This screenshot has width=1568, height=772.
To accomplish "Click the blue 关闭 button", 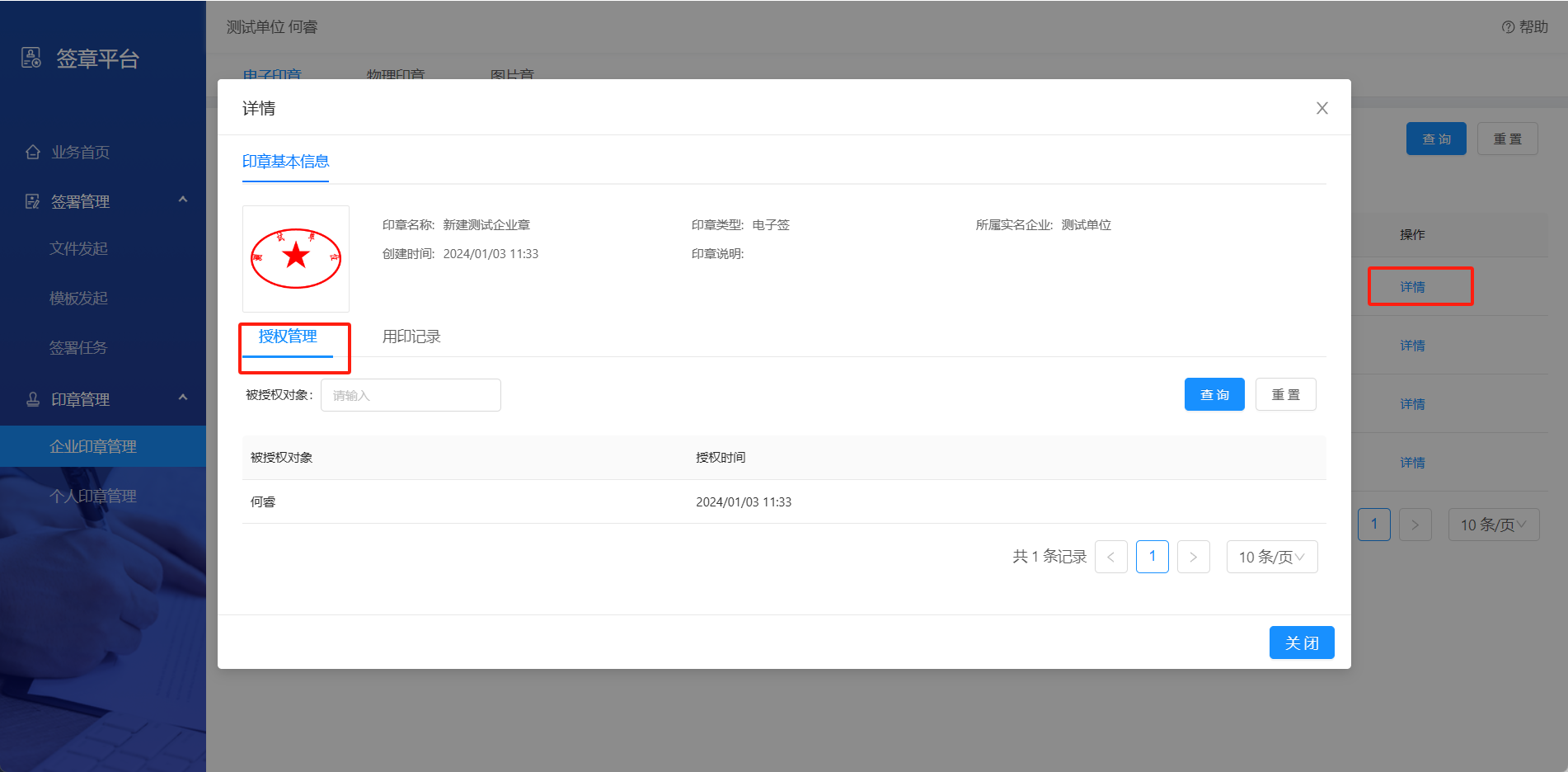I will 1301,643.
